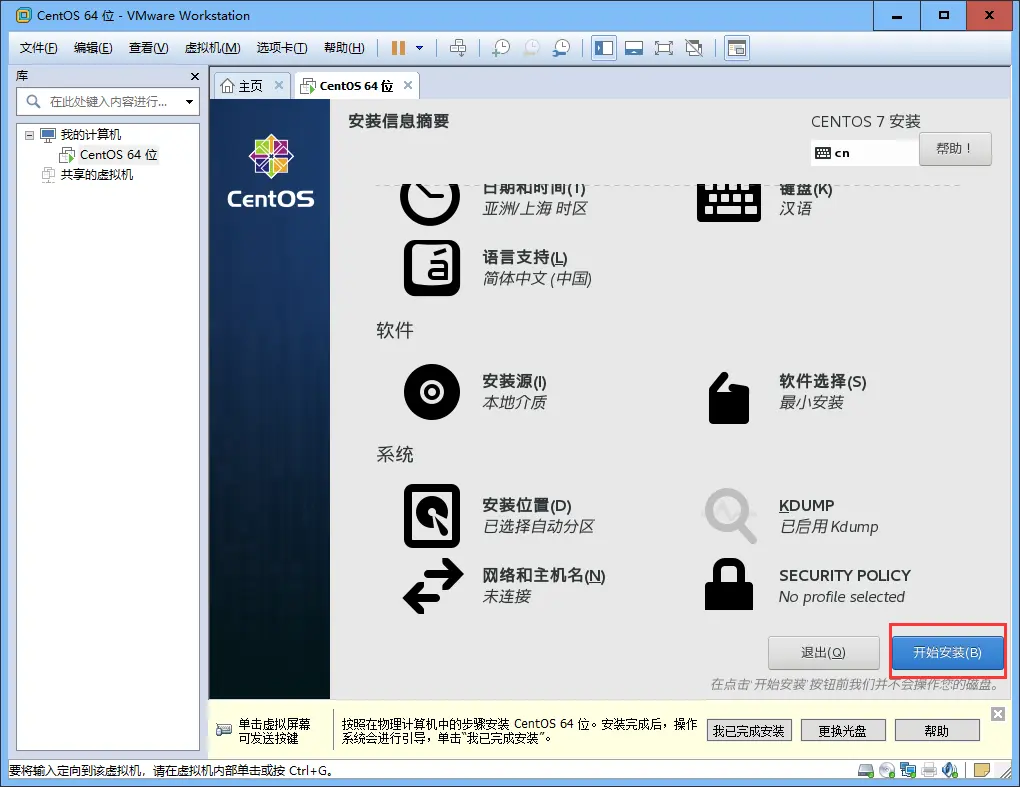Click the 网络和主机名(N) label
1020x787 pixels.
pyautogui.click(x=544, y=576)
